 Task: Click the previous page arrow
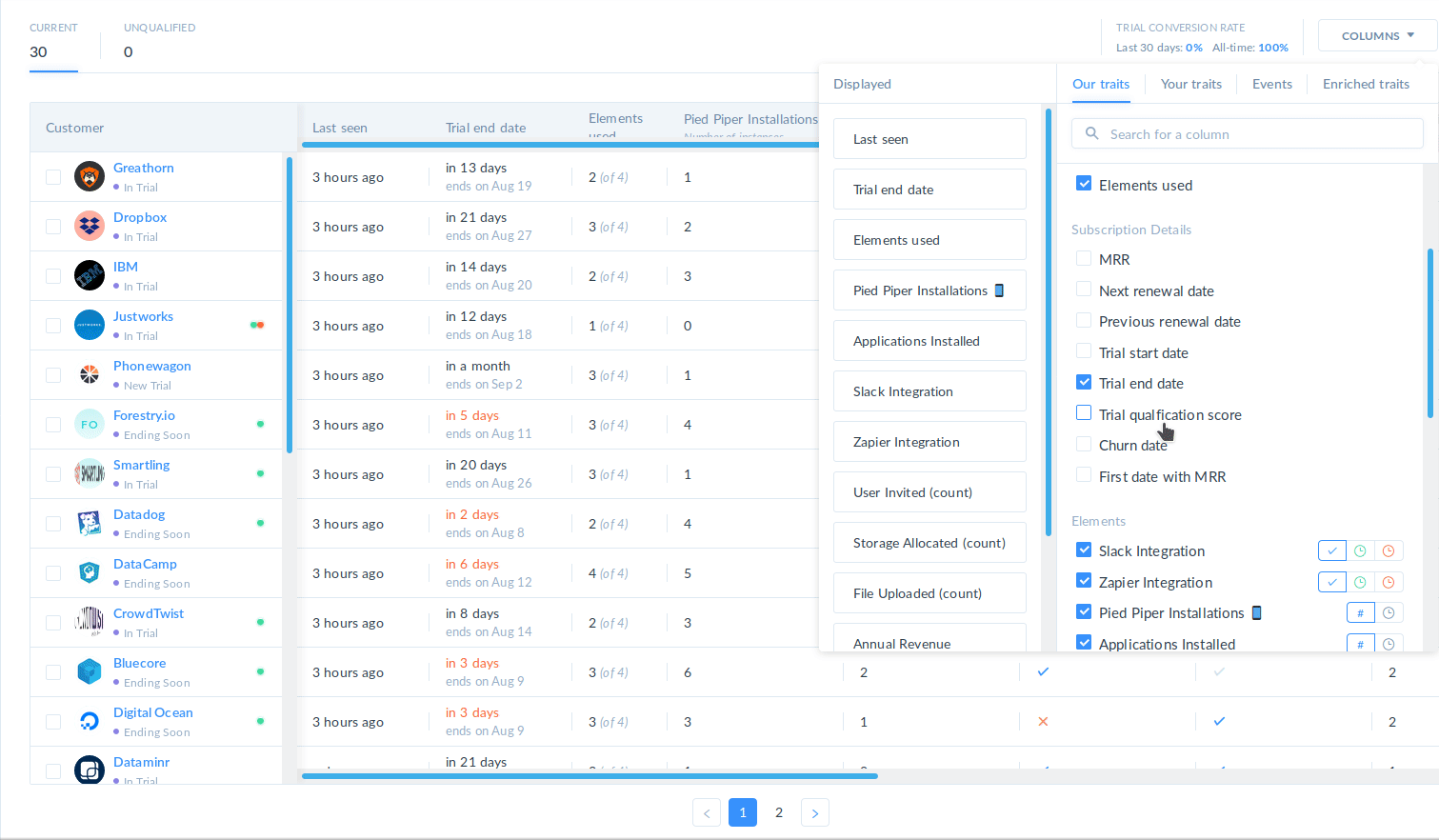[707, 812]
